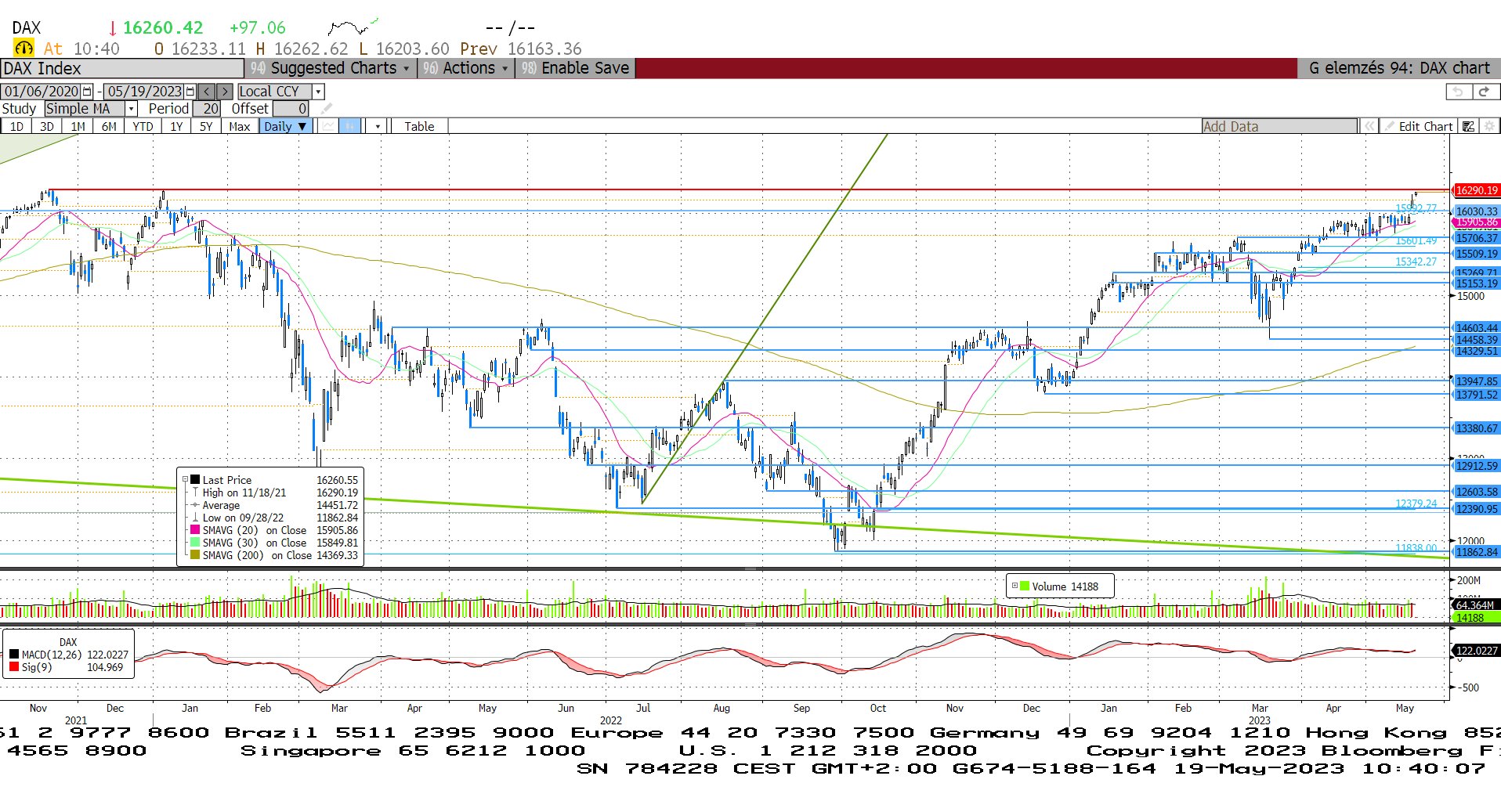Click Volume green legend swatch
1501x812 pixels.
(x=1025, y=586)
